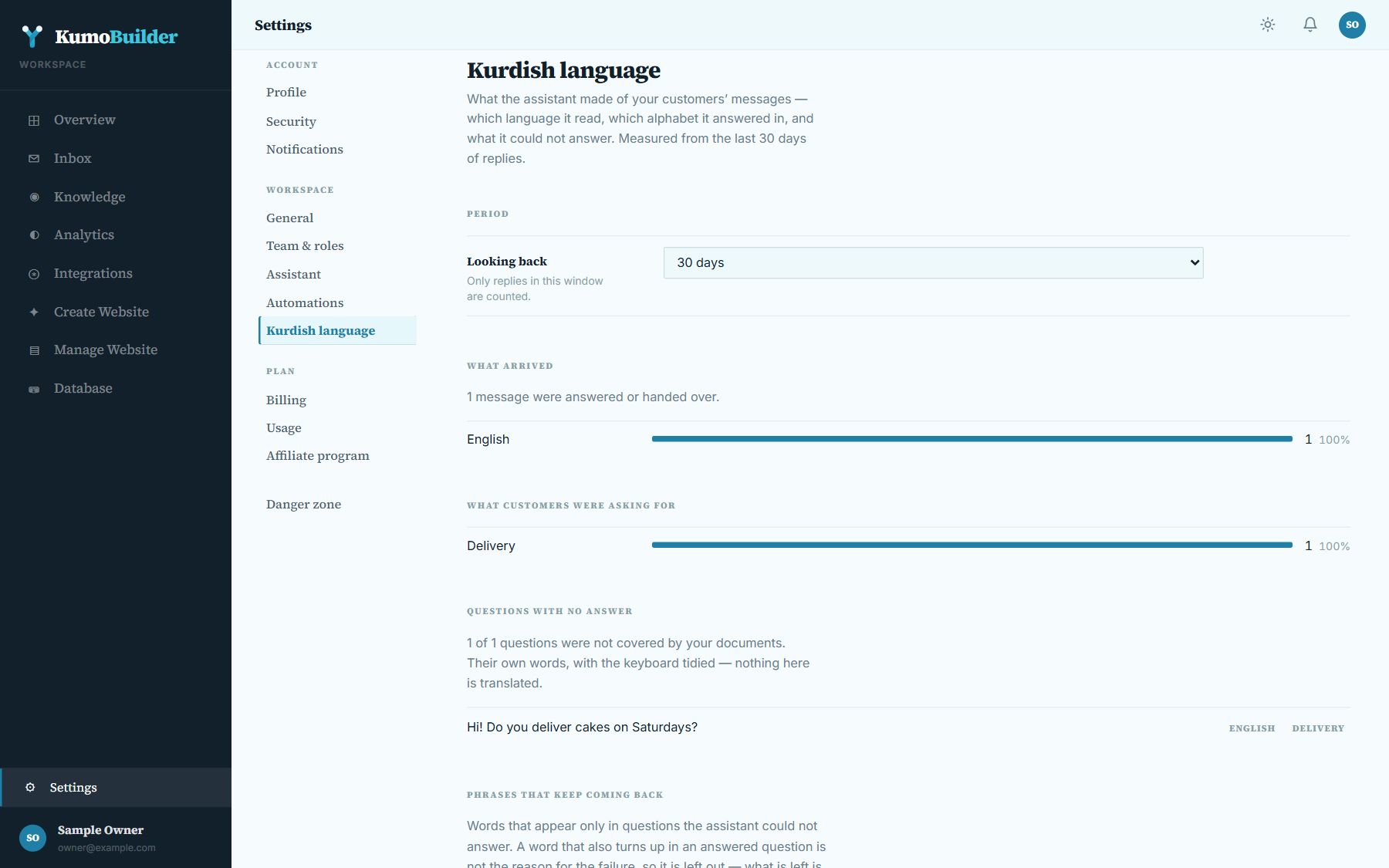Viewport: 1389px width, 868px height.
Task: Open Profile settings page
Action: (286, 93)
